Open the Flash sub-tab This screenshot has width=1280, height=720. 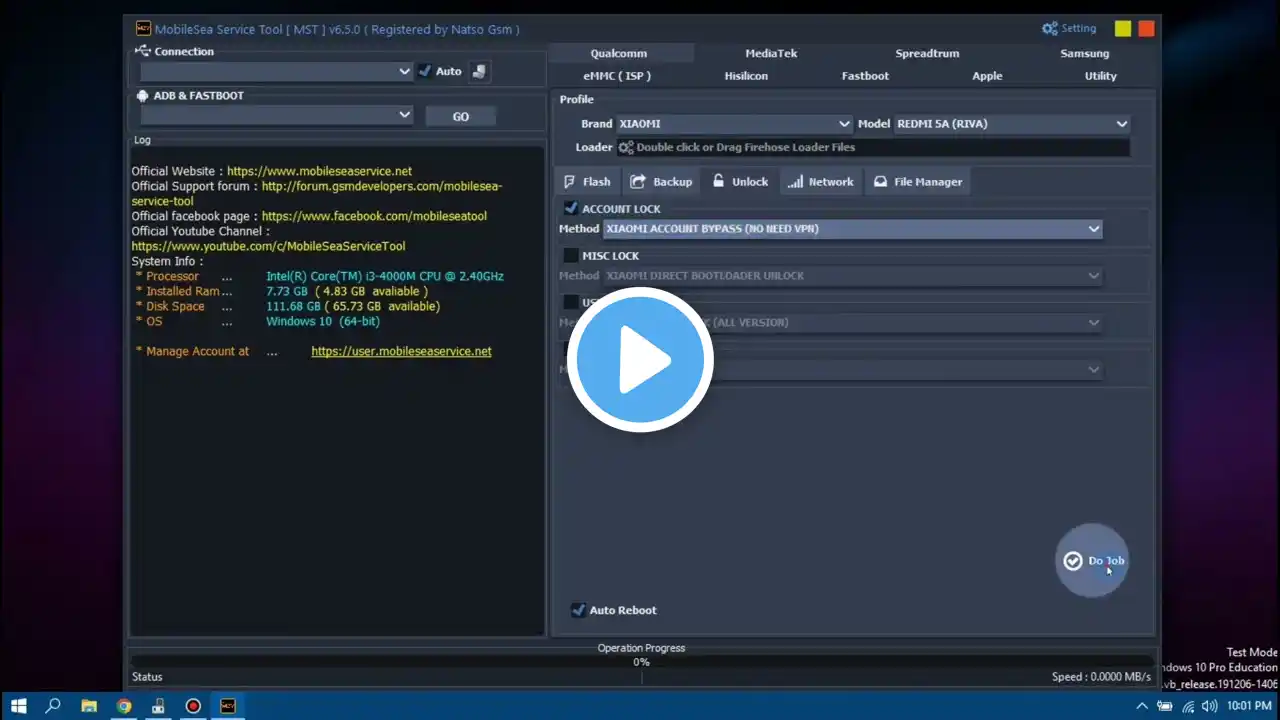click(587, 182)
